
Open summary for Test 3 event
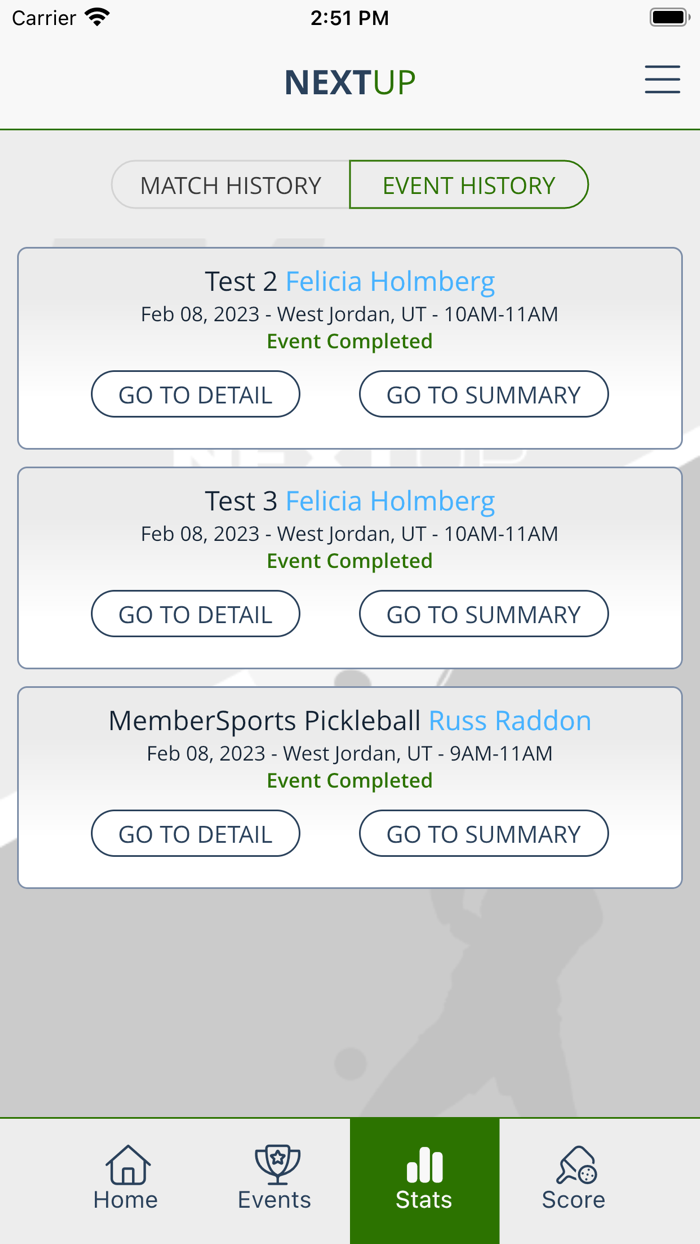pyautogui.click(x=483, y=613)
